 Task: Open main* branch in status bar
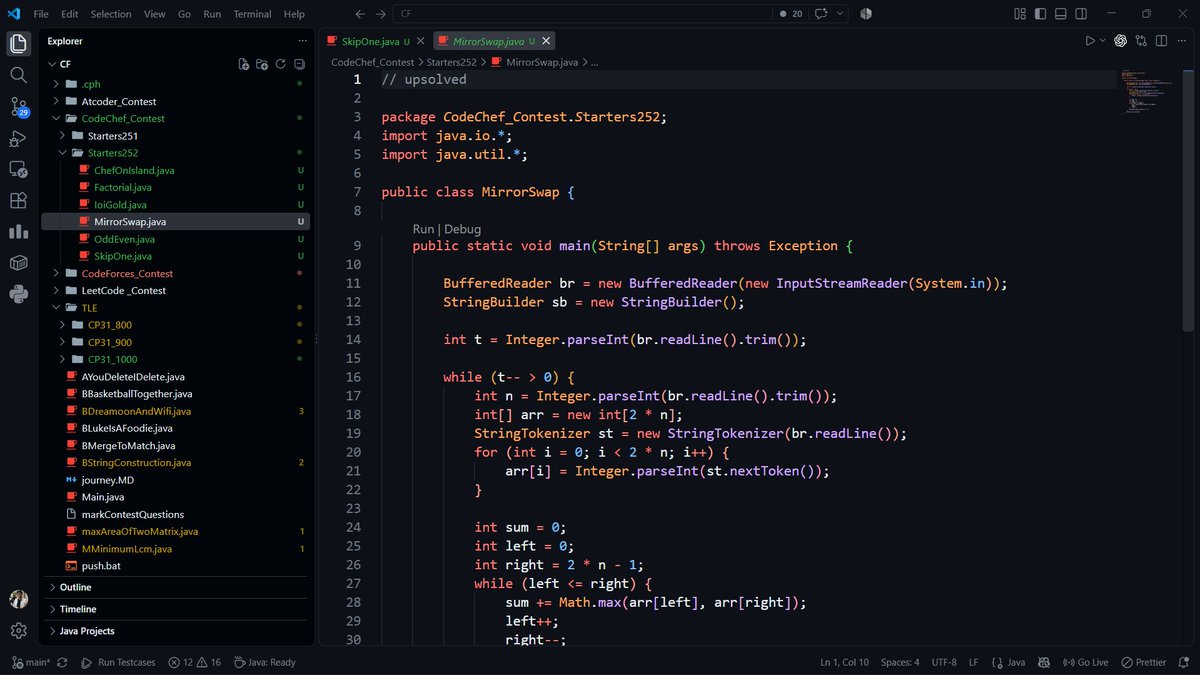coord(30,662)
